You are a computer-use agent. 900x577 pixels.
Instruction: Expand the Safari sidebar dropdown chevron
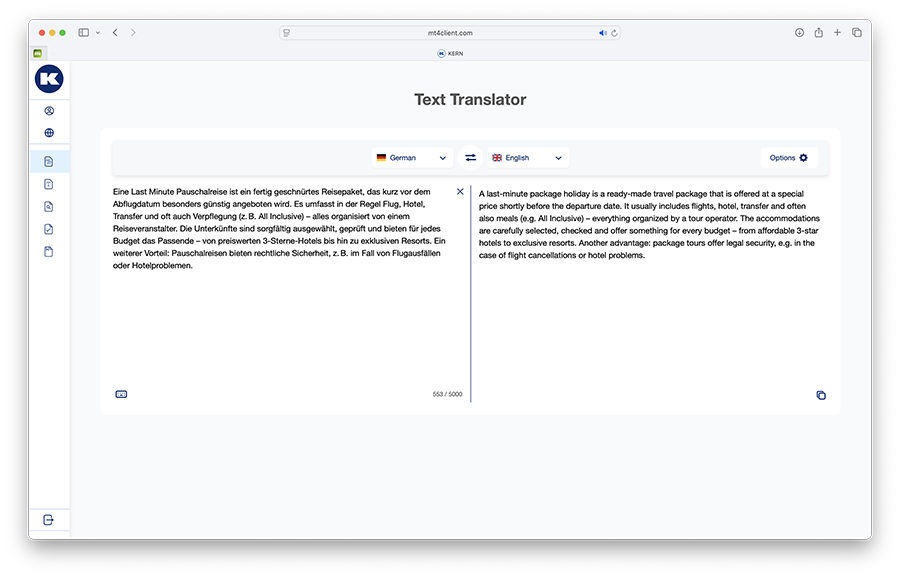click(x=98, y=33)
